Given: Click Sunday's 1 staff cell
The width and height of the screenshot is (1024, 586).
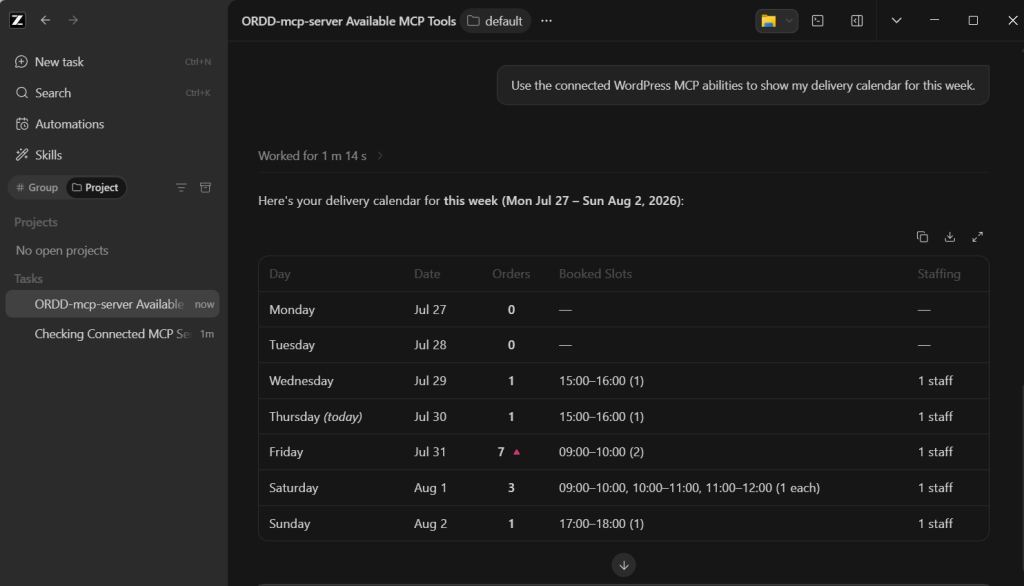Looking at the screenshot, I should [935, 524].
